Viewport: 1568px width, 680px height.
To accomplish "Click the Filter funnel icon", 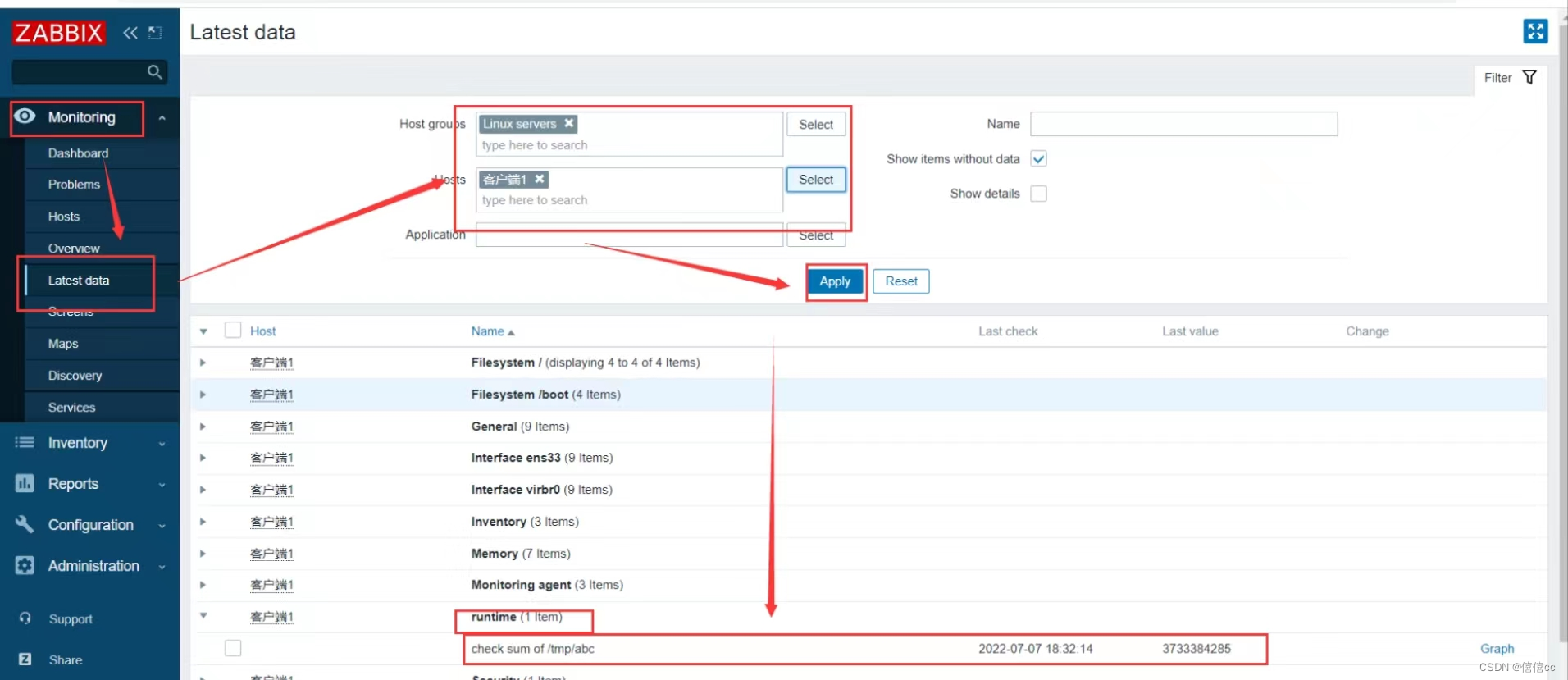I will [x=1529, y=77].
